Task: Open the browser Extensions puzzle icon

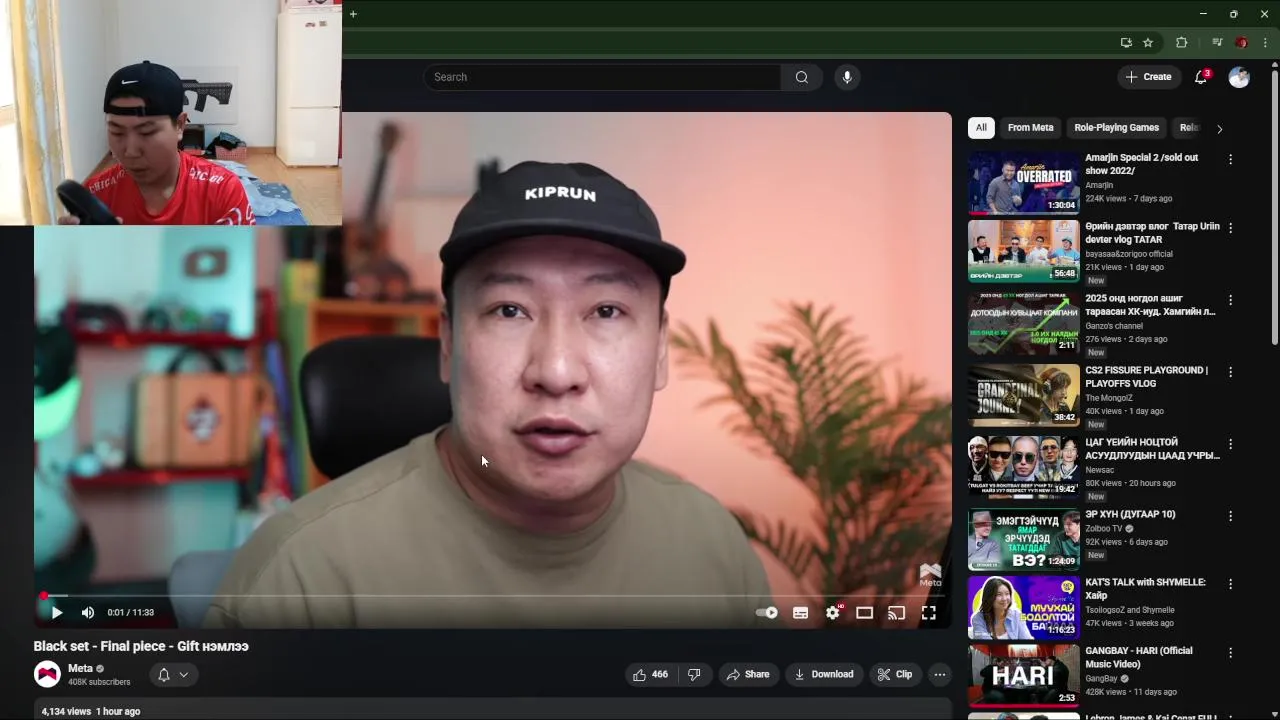Action: click(1181, 43)
